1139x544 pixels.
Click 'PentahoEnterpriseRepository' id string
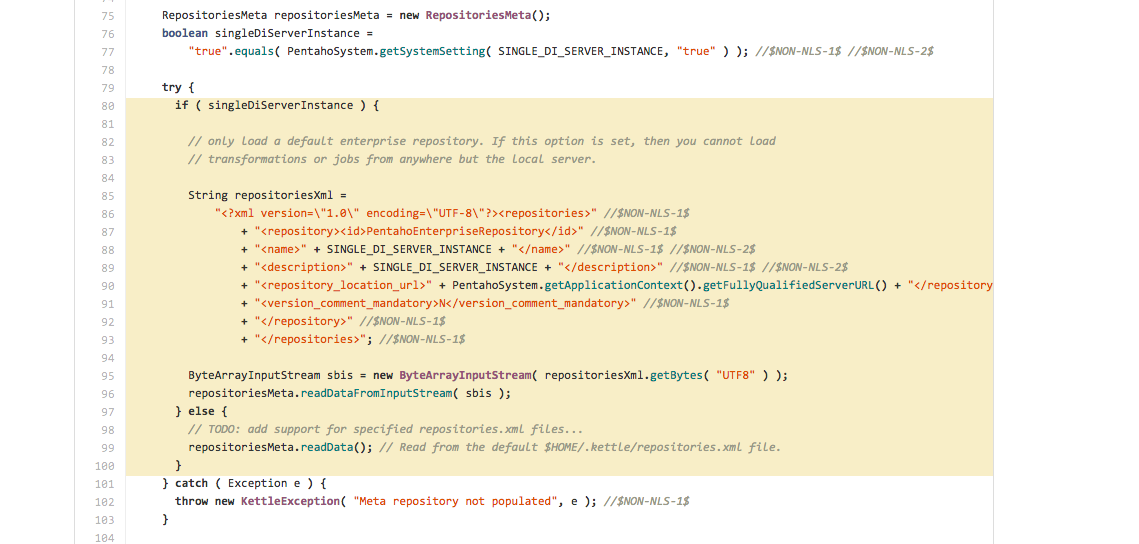(455, 232)
